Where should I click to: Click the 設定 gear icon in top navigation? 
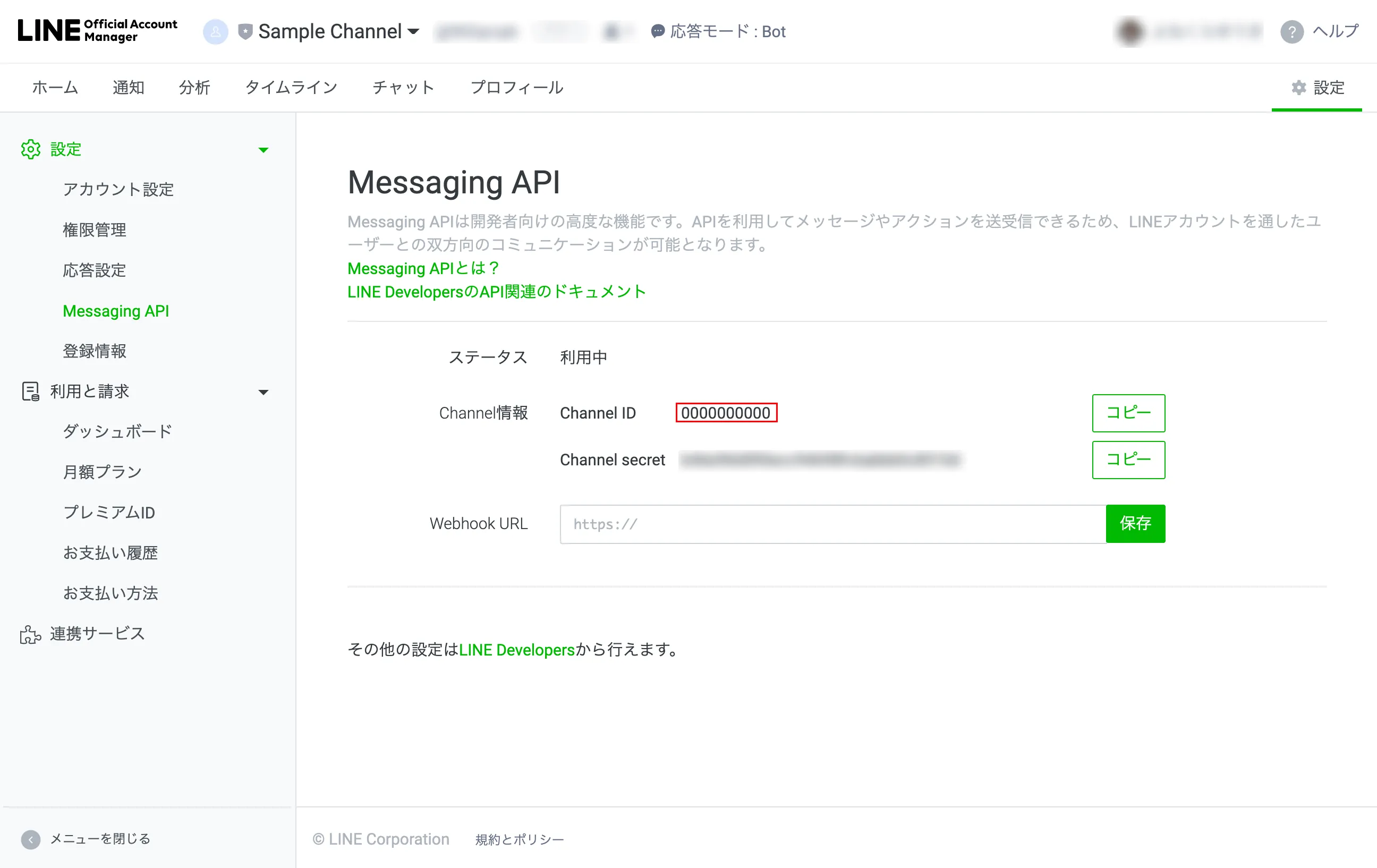1299,88
